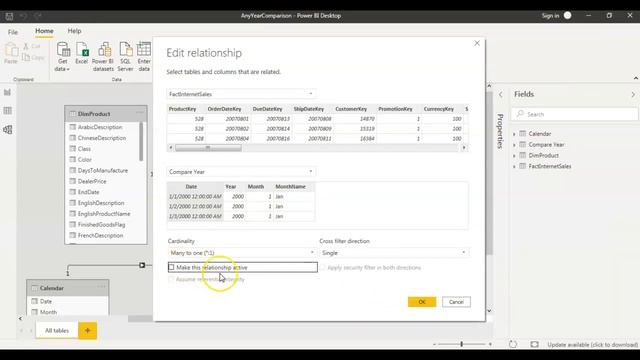
Task: Collapse the ribbon with the caret icon
Action: coord(636,78)
